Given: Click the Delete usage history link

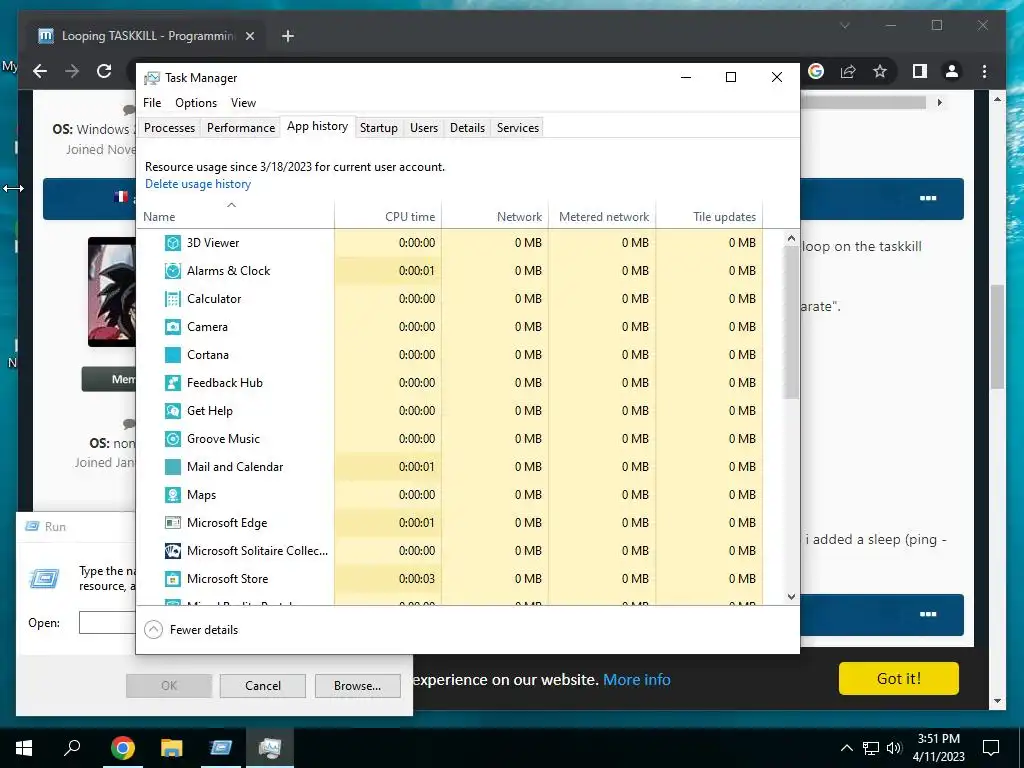Looking at the screenshot, I should (x=198, y=184).
